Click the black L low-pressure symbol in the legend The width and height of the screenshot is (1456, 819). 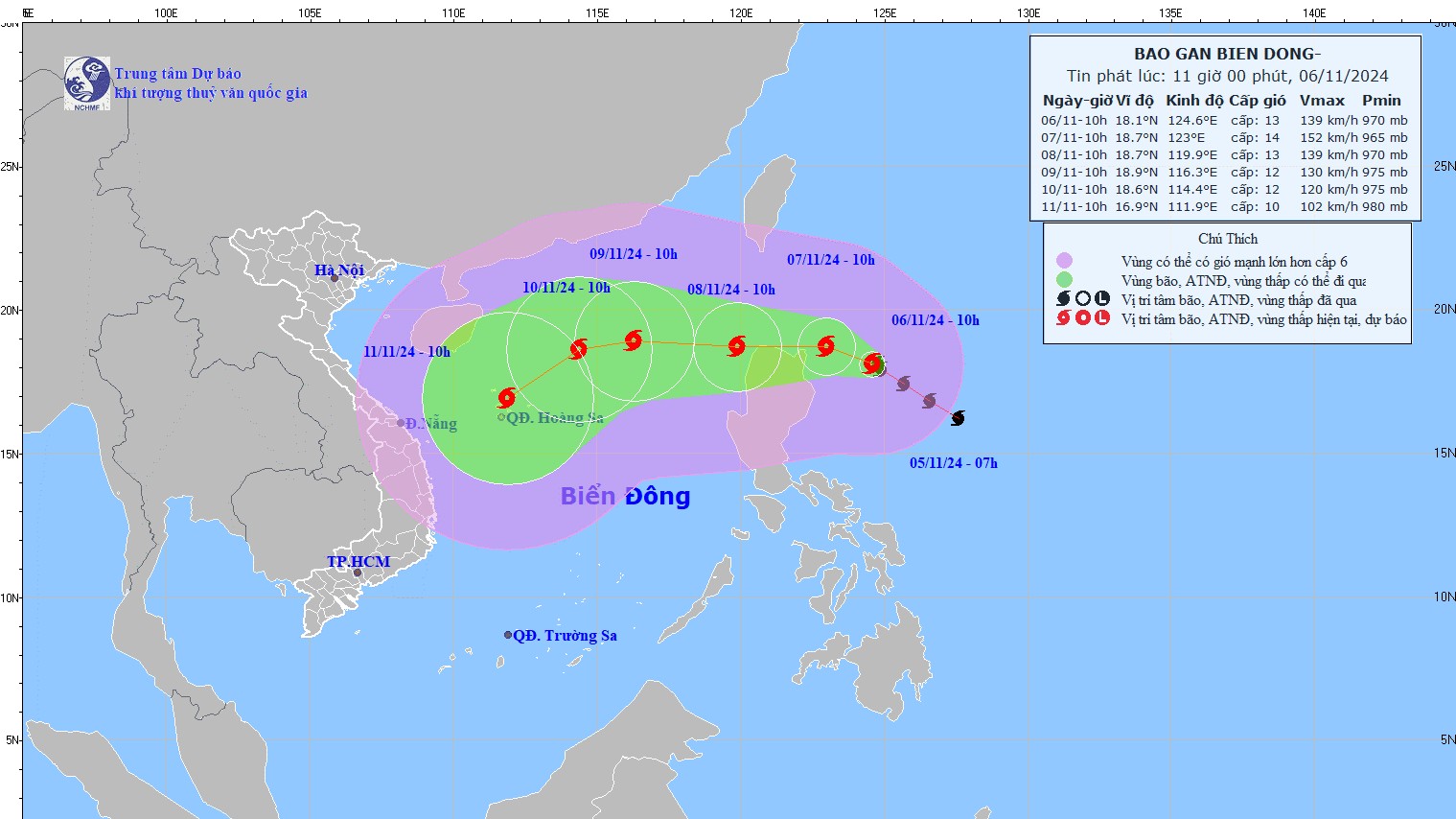[x=1102, y=299]
